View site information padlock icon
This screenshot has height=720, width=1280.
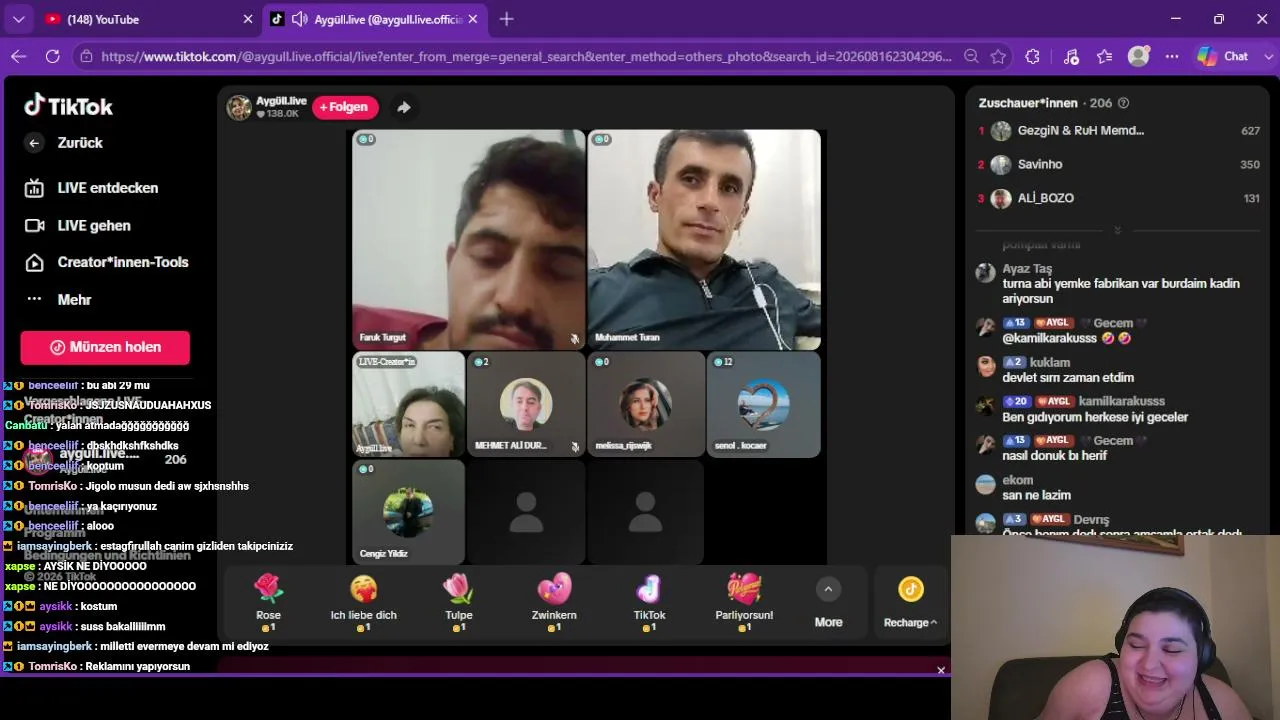(87, 57)
